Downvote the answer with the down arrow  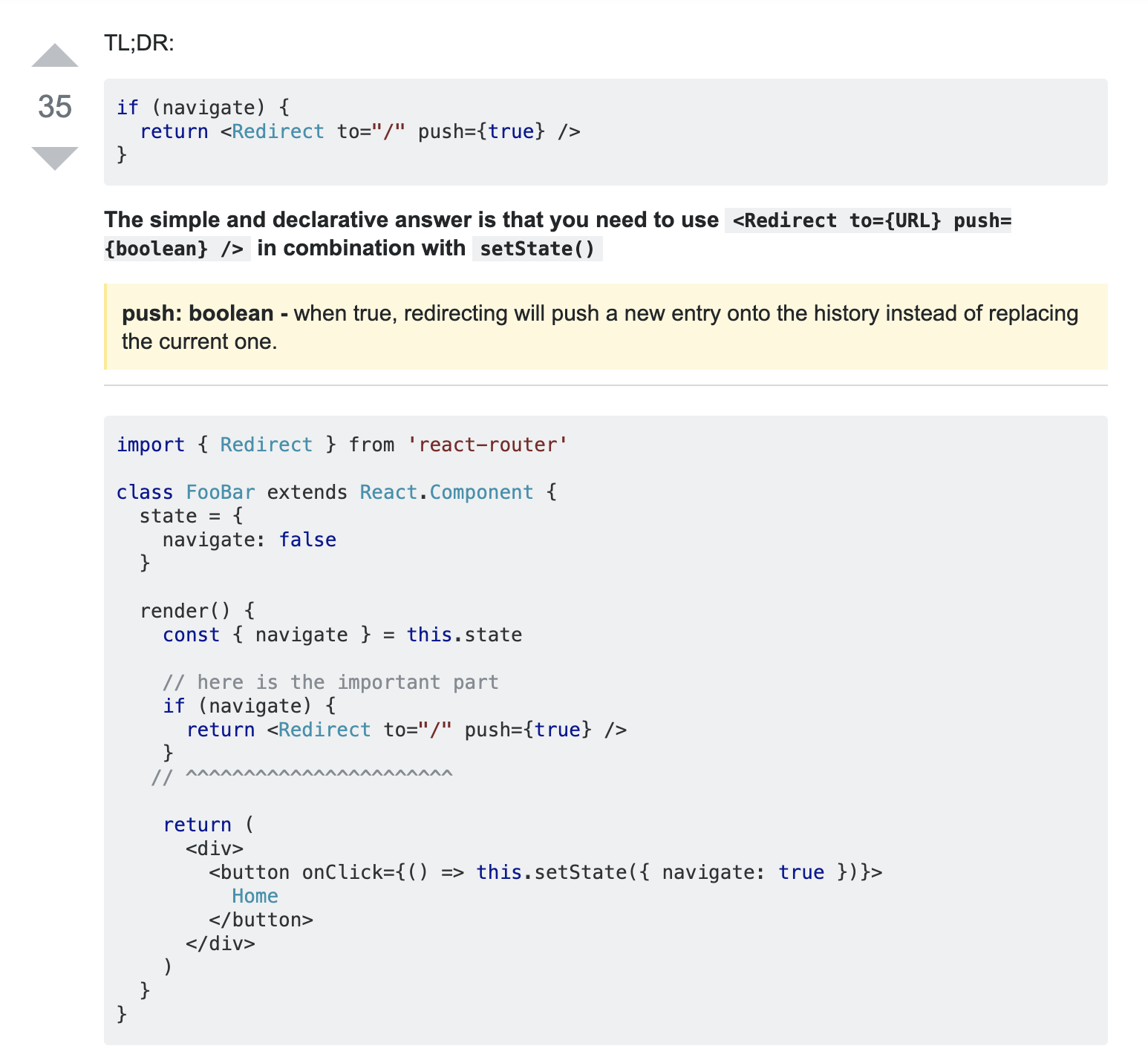(x=55, y=157)
